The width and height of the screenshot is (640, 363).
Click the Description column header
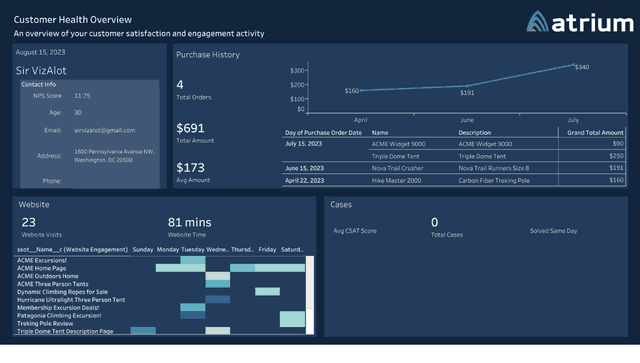click(474, 133)
